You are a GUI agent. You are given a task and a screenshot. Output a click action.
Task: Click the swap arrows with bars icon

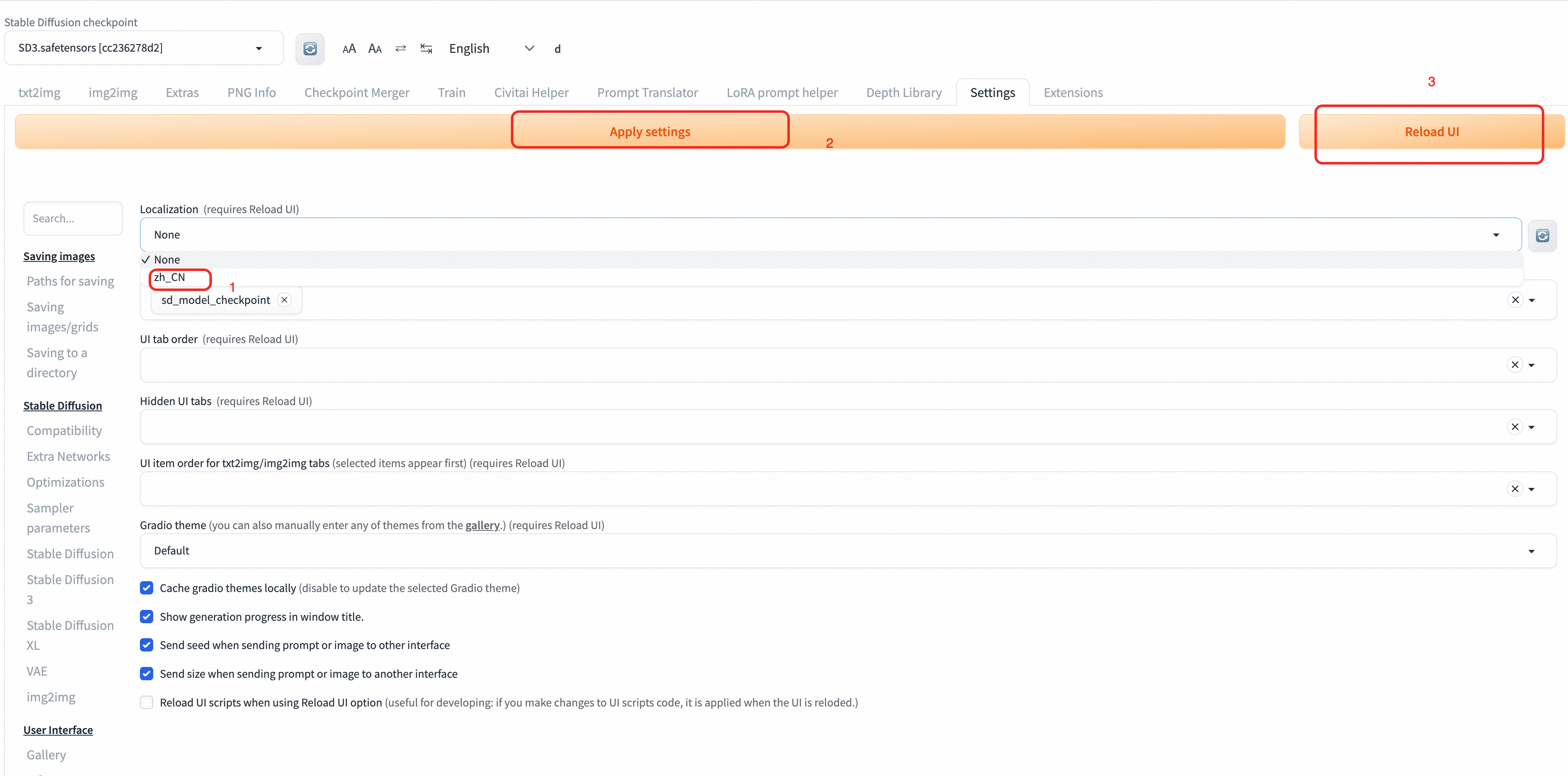(426, 48)
